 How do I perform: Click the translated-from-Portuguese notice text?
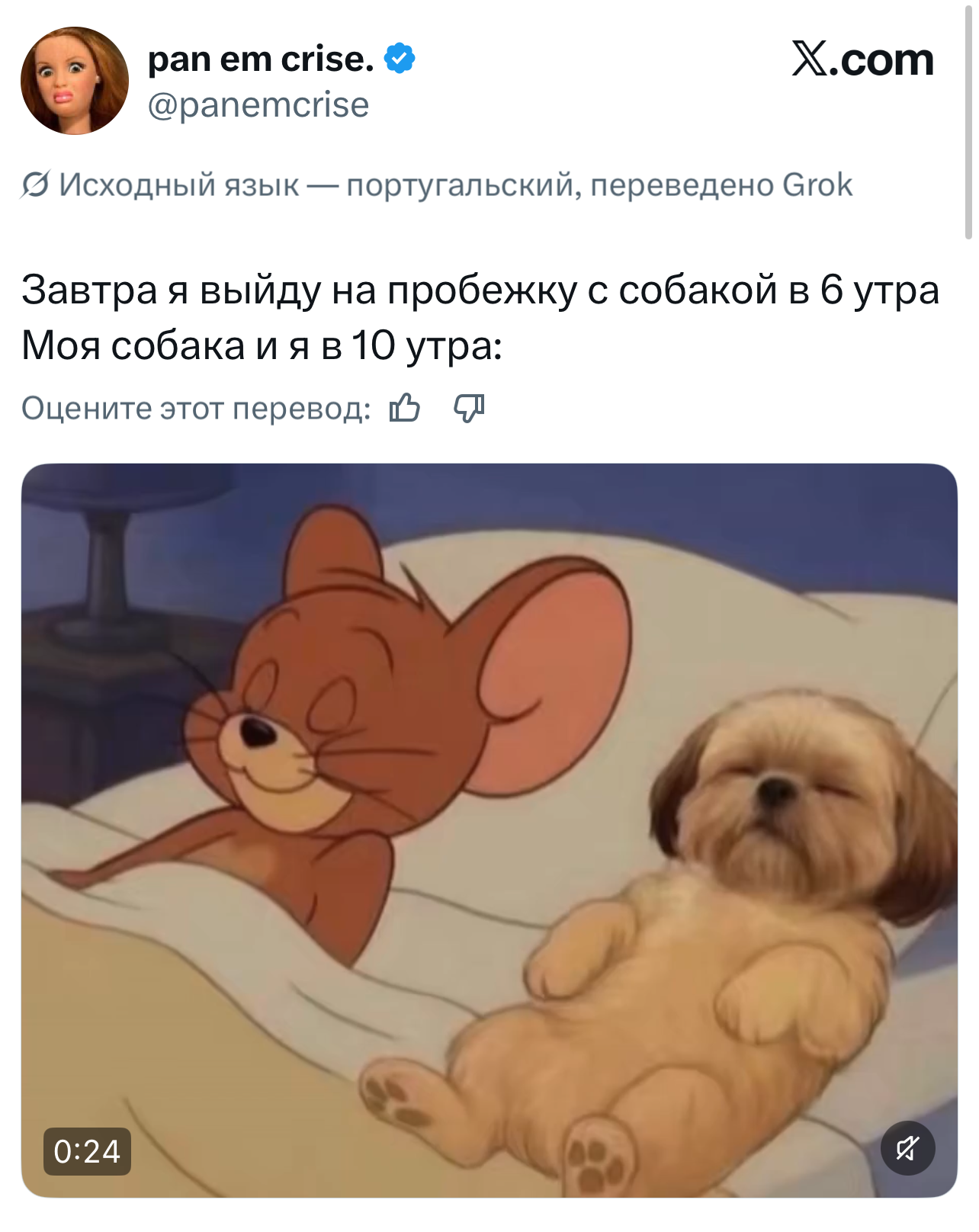tap(455, 185)
